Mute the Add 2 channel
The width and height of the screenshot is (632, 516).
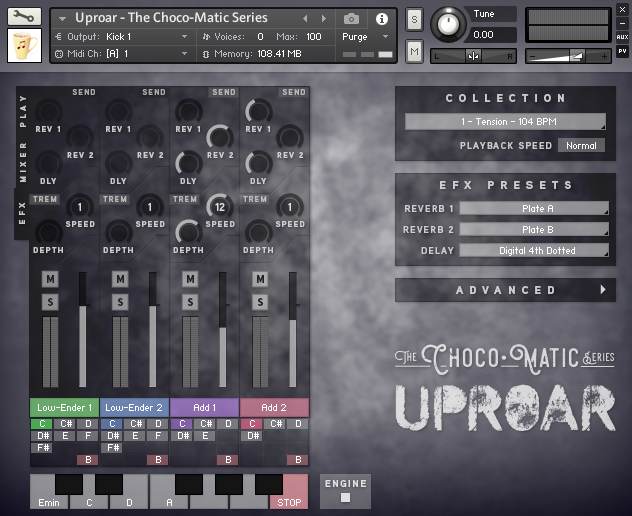(260, 279)
